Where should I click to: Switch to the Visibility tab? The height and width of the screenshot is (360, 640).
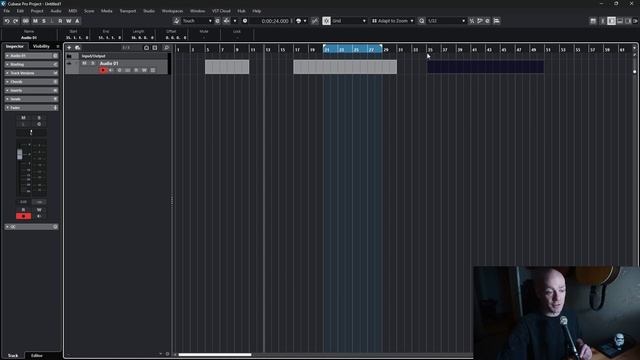click(41, 47)
